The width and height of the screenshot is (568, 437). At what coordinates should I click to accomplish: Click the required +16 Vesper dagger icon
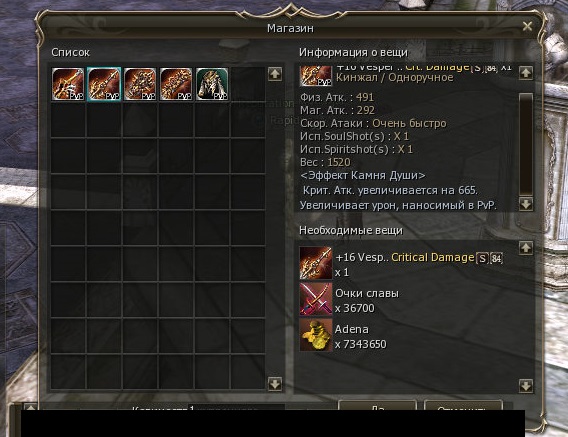pos(316,263)
